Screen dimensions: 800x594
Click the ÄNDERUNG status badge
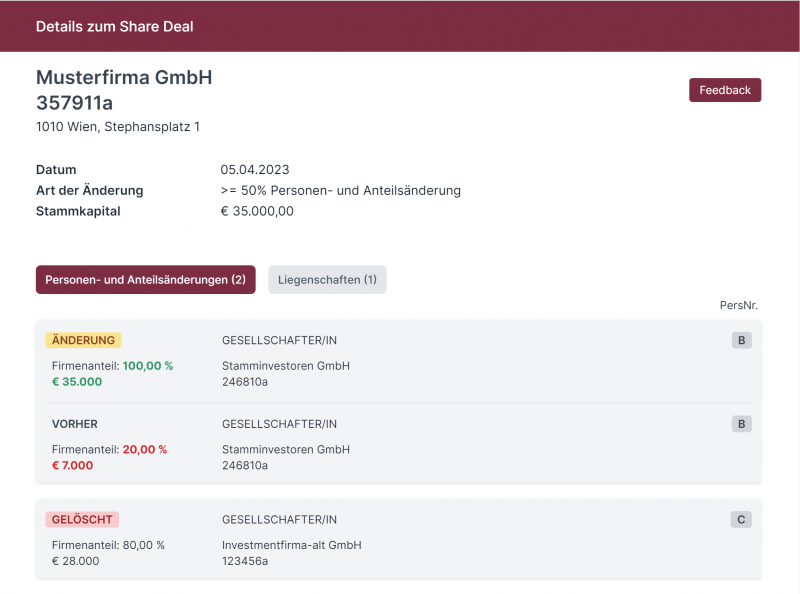pyautogui.click(x=84, y=340)
